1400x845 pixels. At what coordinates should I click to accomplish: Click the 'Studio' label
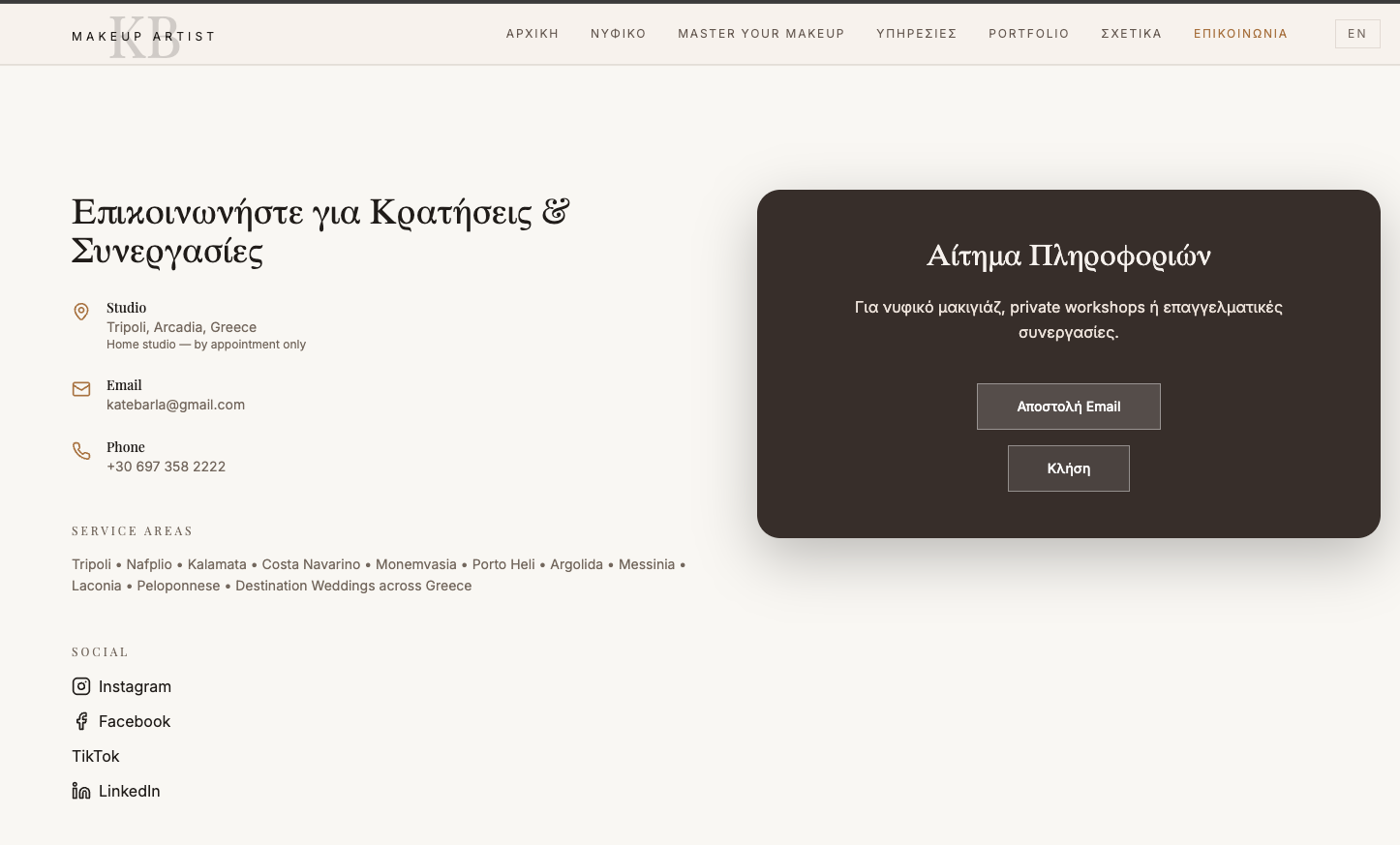tap(126, 308)
